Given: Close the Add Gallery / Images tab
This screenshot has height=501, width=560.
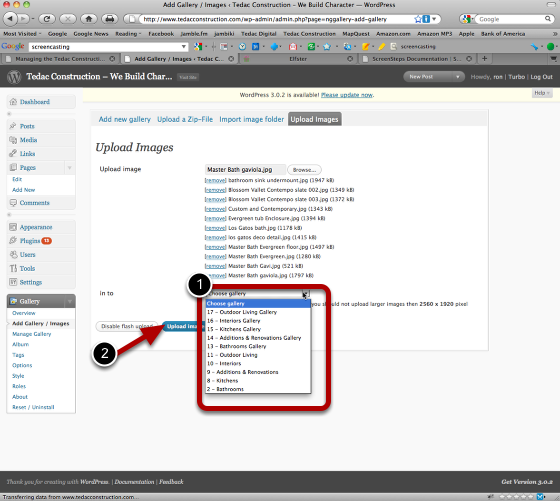Looking at the screenshot, I should point(231,59).
